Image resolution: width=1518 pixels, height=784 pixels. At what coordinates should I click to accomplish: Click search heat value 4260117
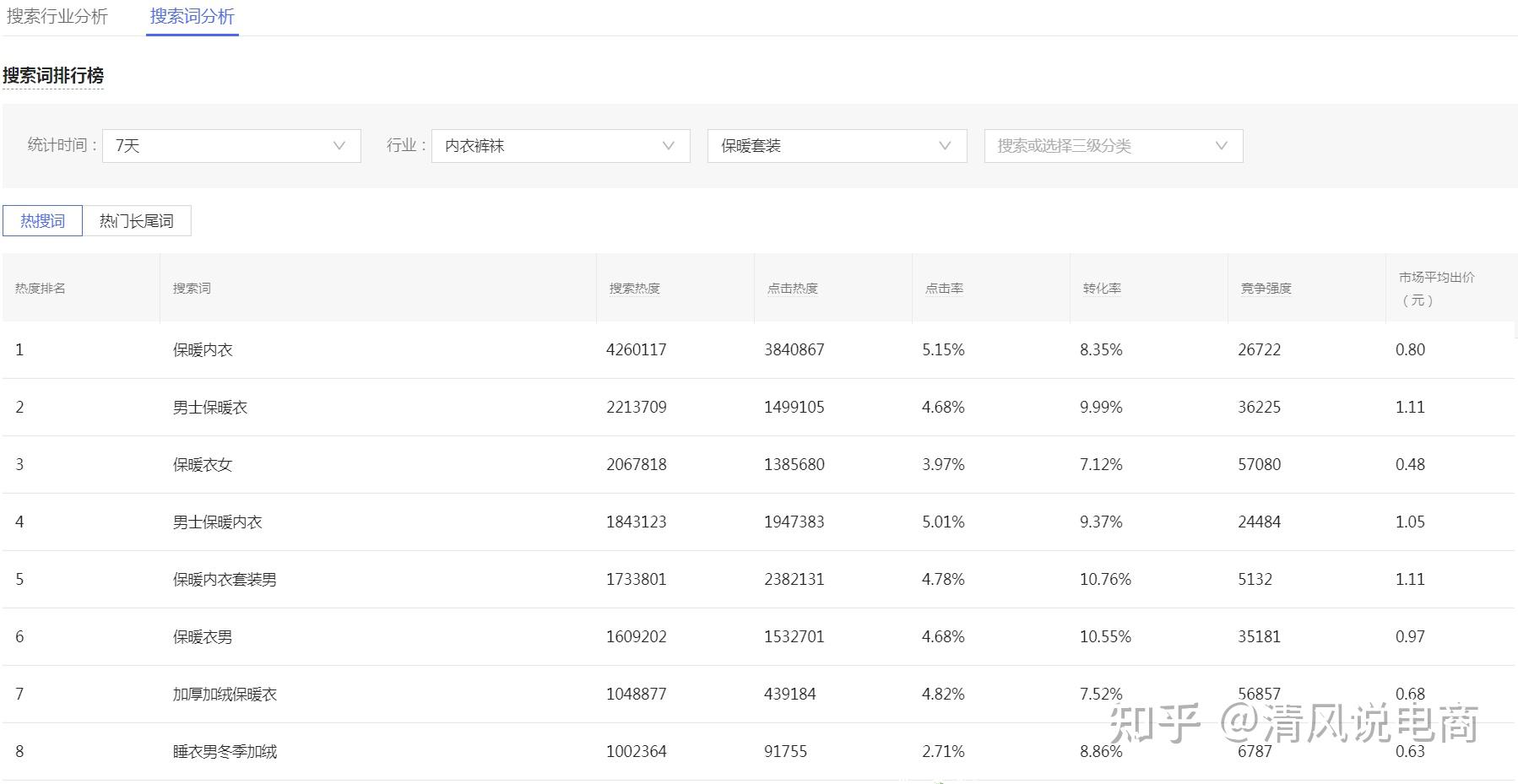click(637, 350)
